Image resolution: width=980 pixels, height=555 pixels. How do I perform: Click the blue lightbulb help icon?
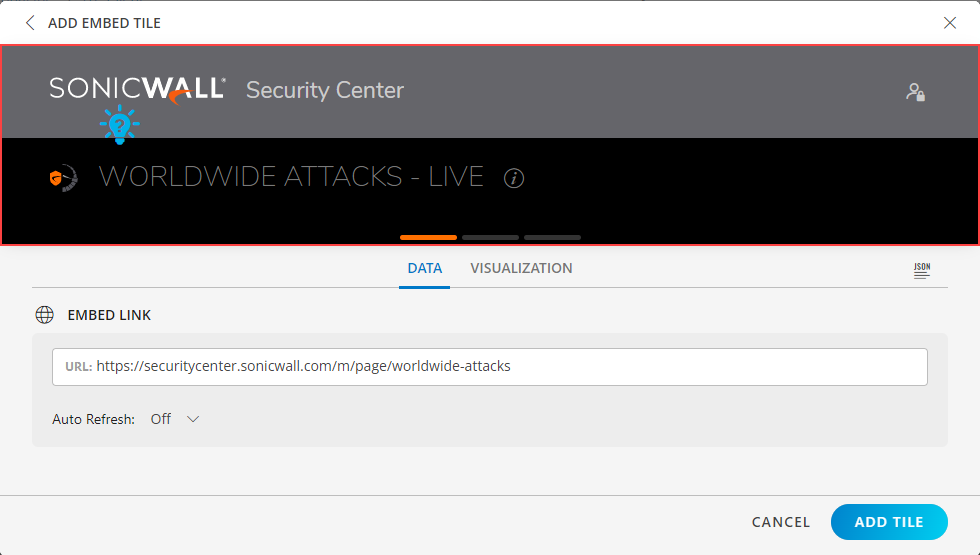pyautogui.click(x=119, y=125)
